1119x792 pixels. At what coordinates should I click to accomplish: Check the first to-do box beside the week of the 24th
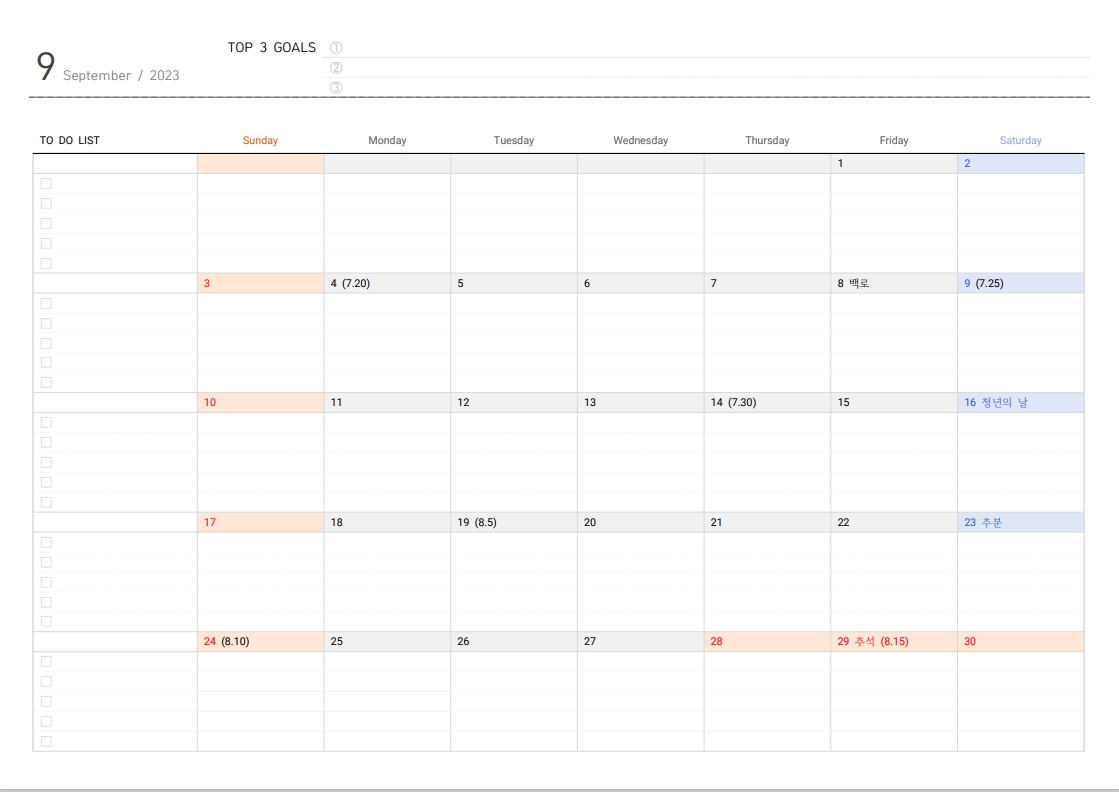(46, 661)
